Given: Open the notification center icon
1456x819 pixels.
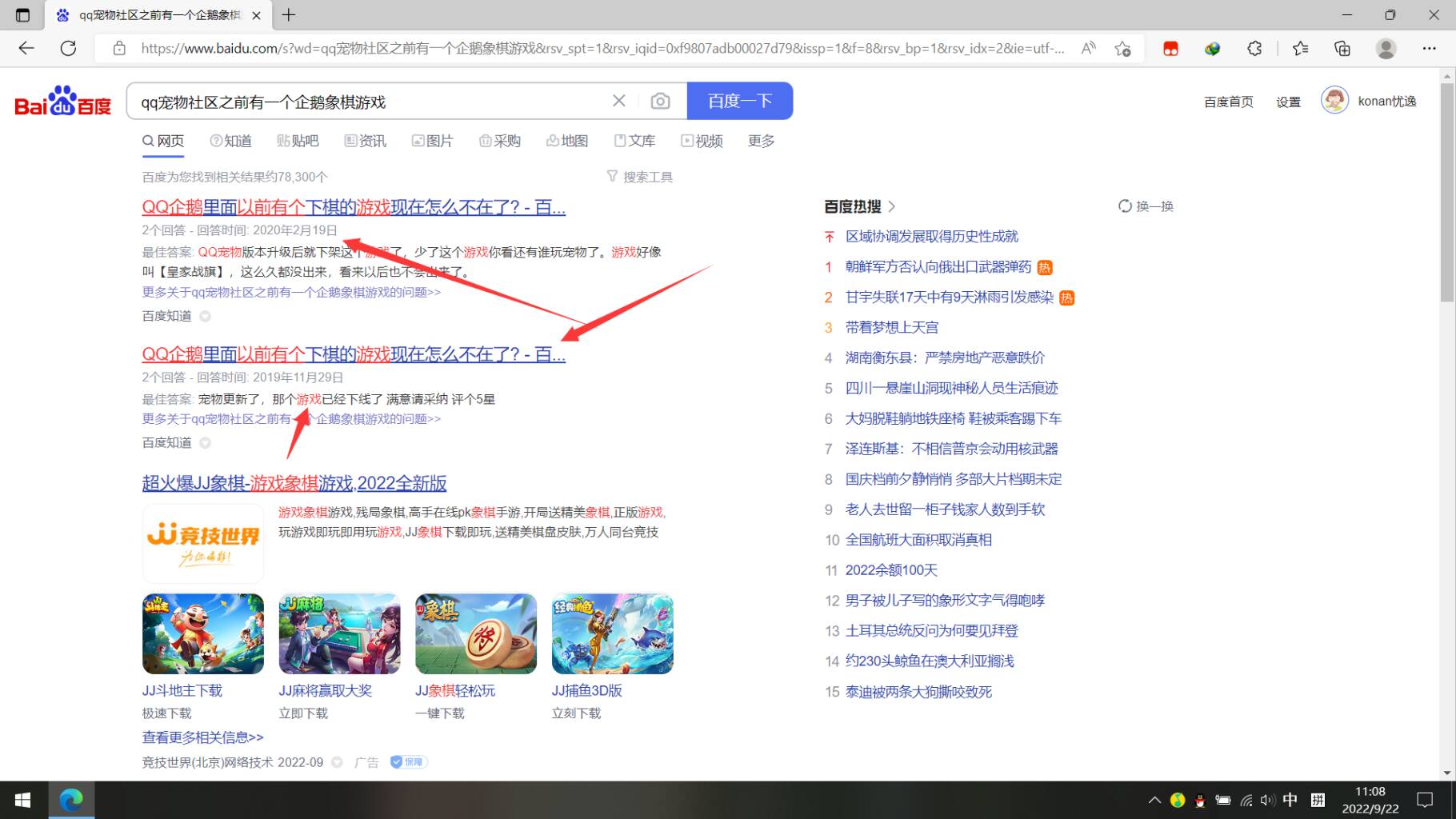Looking at the screenshot, I should pos(1425,800).
